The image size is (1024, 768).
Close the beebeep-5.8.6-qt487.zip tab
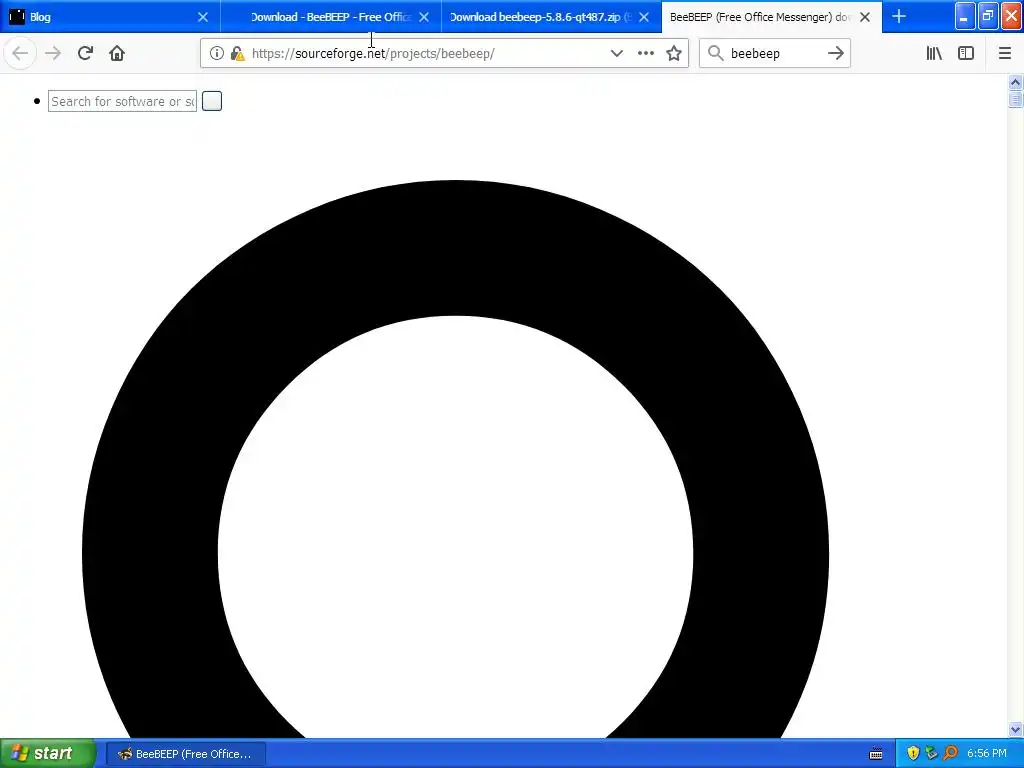(x=644, y=17)
